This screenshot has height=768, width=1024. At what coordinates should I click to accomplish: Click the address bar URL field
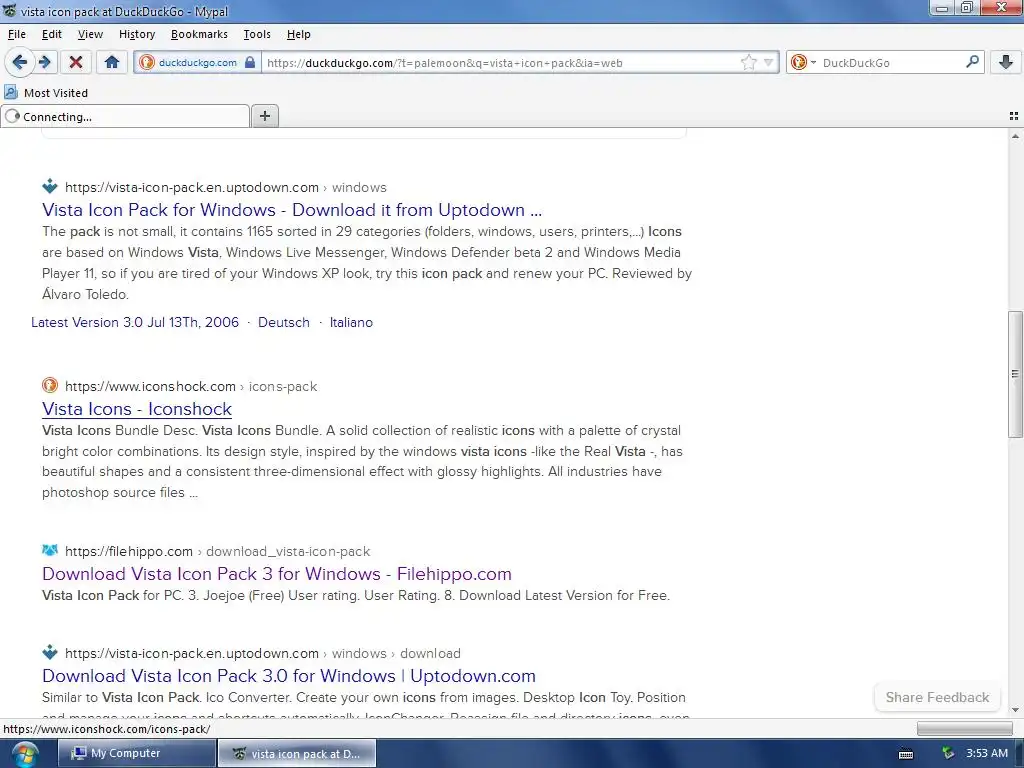click(x=500, y=63)
